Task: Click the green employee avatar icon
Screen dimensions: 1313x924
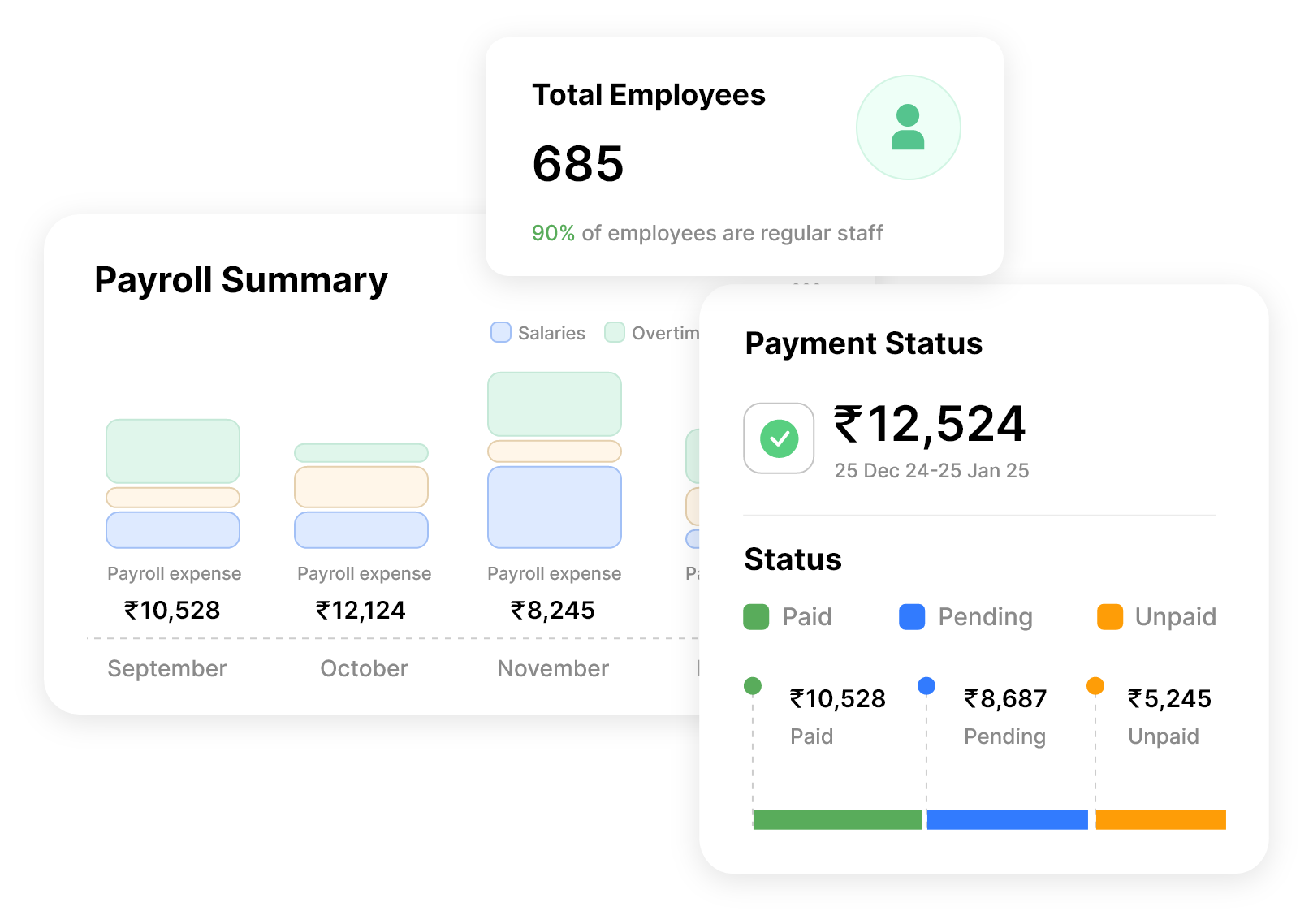Action: (x=908, y=127)
